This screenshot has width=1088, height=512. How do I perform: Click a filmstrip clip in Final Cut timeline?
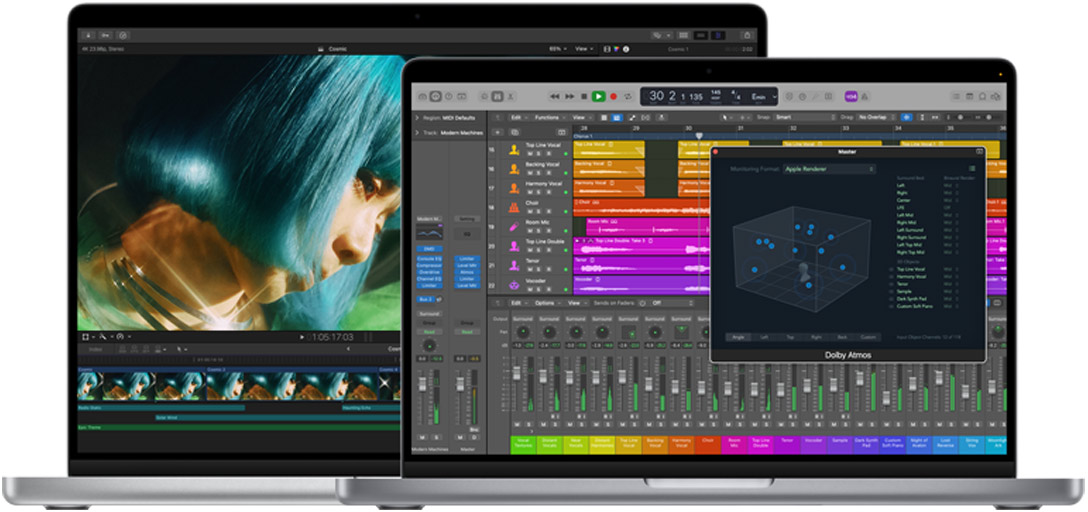click(180, 386)
